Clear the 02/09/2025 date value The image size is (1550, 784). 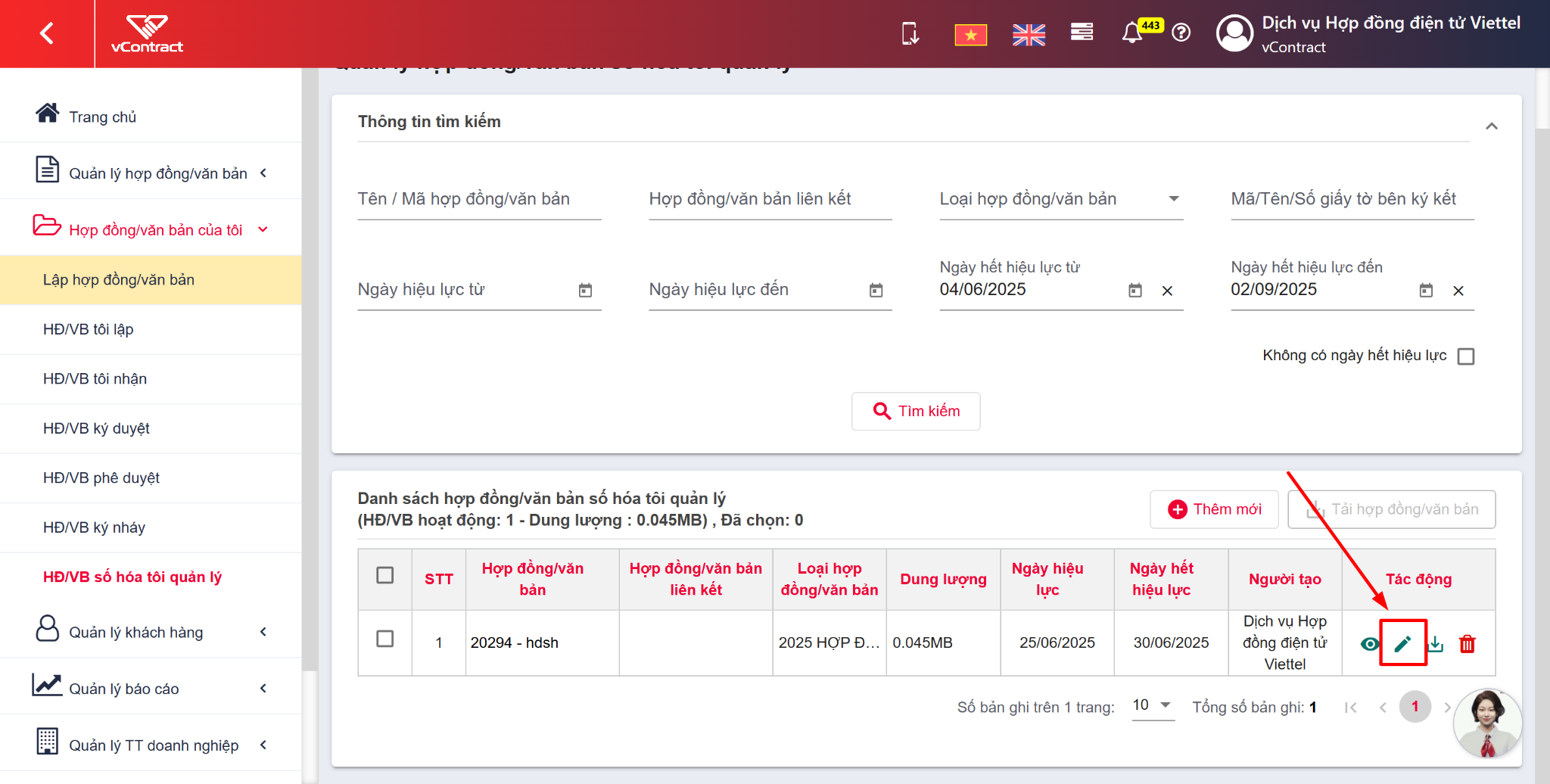[x=1458, y=291]
